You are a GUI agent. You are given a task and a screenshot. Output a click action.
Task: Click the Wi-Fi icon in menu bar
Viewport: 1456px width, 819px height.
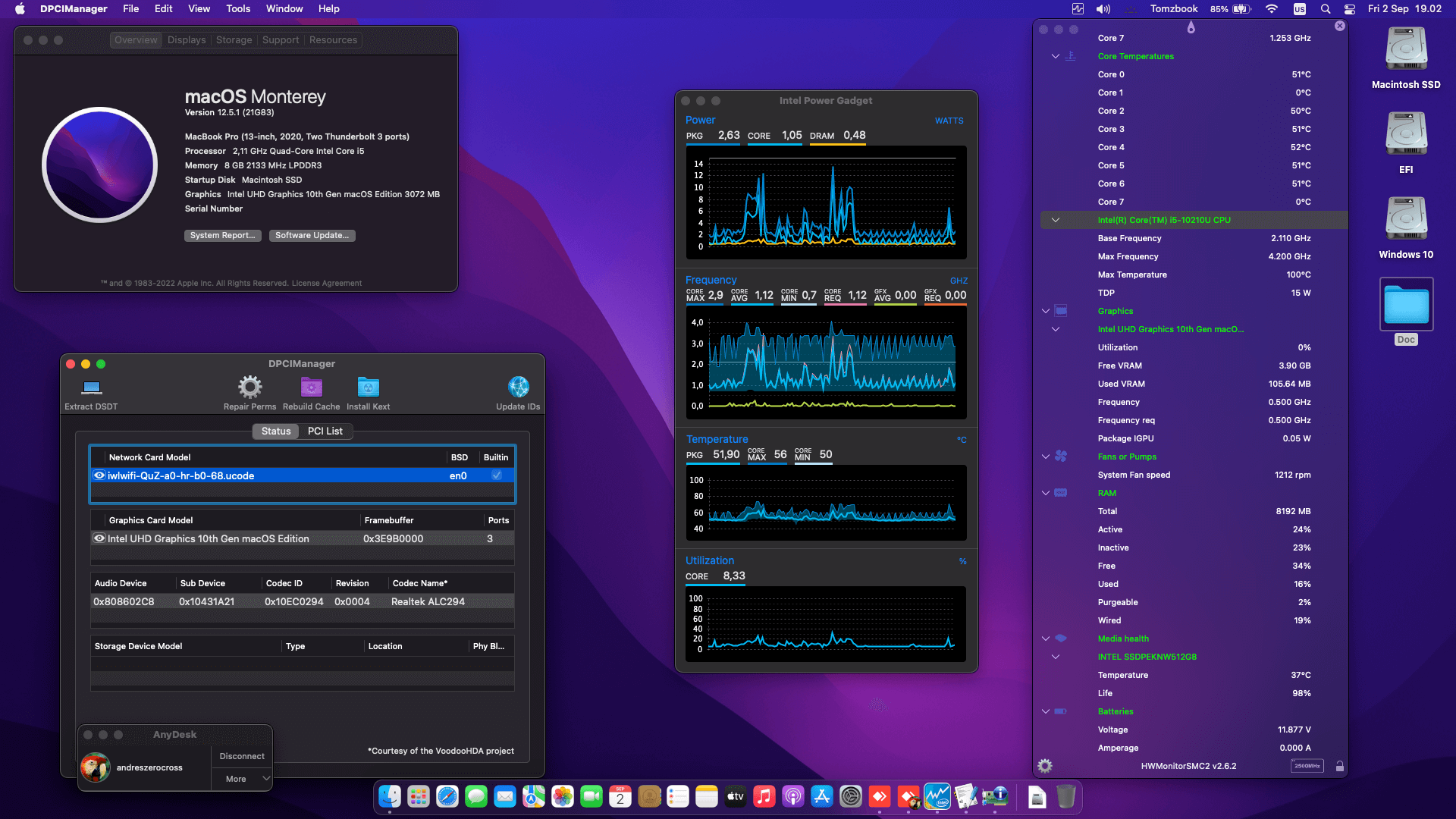click(x=1272, y=9)
